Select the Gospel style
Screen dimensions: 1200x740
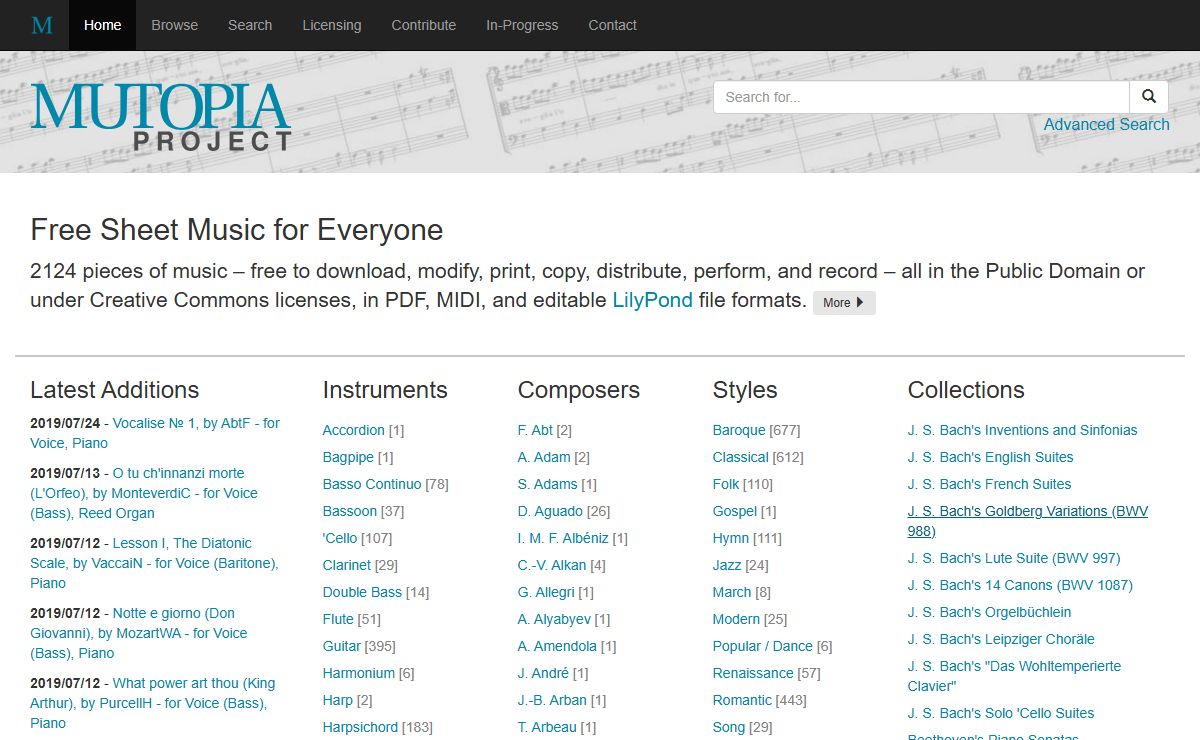tap(734, 511)
